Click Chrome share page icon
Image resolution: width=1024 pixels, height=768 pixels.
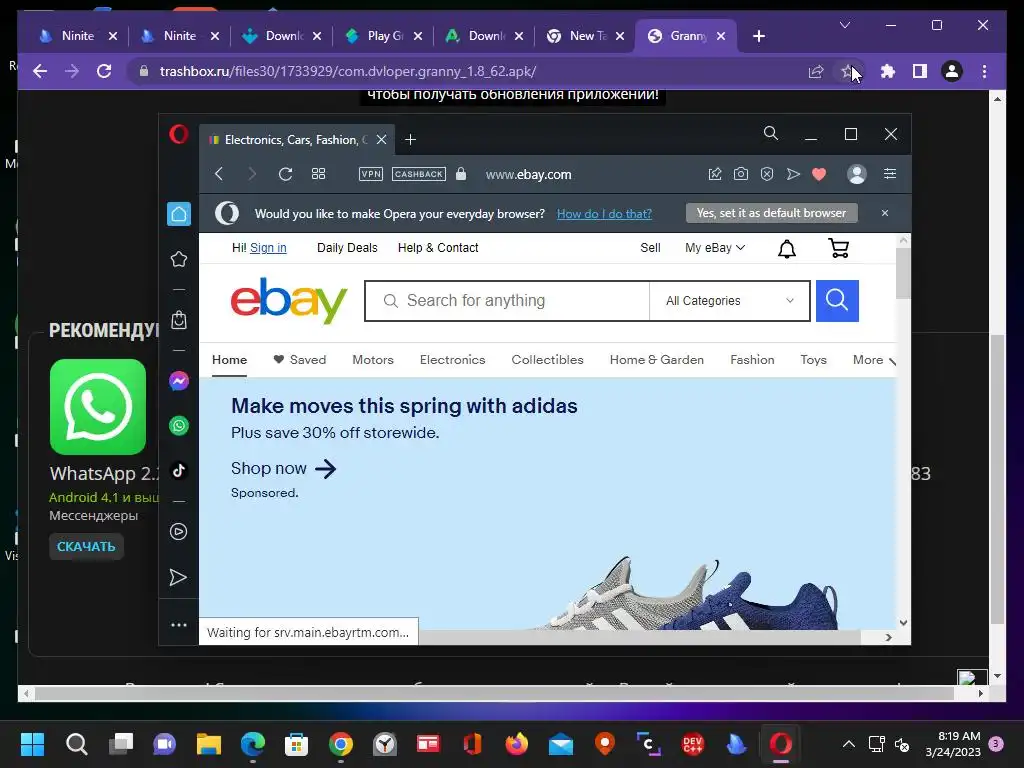tap(816, 71)
